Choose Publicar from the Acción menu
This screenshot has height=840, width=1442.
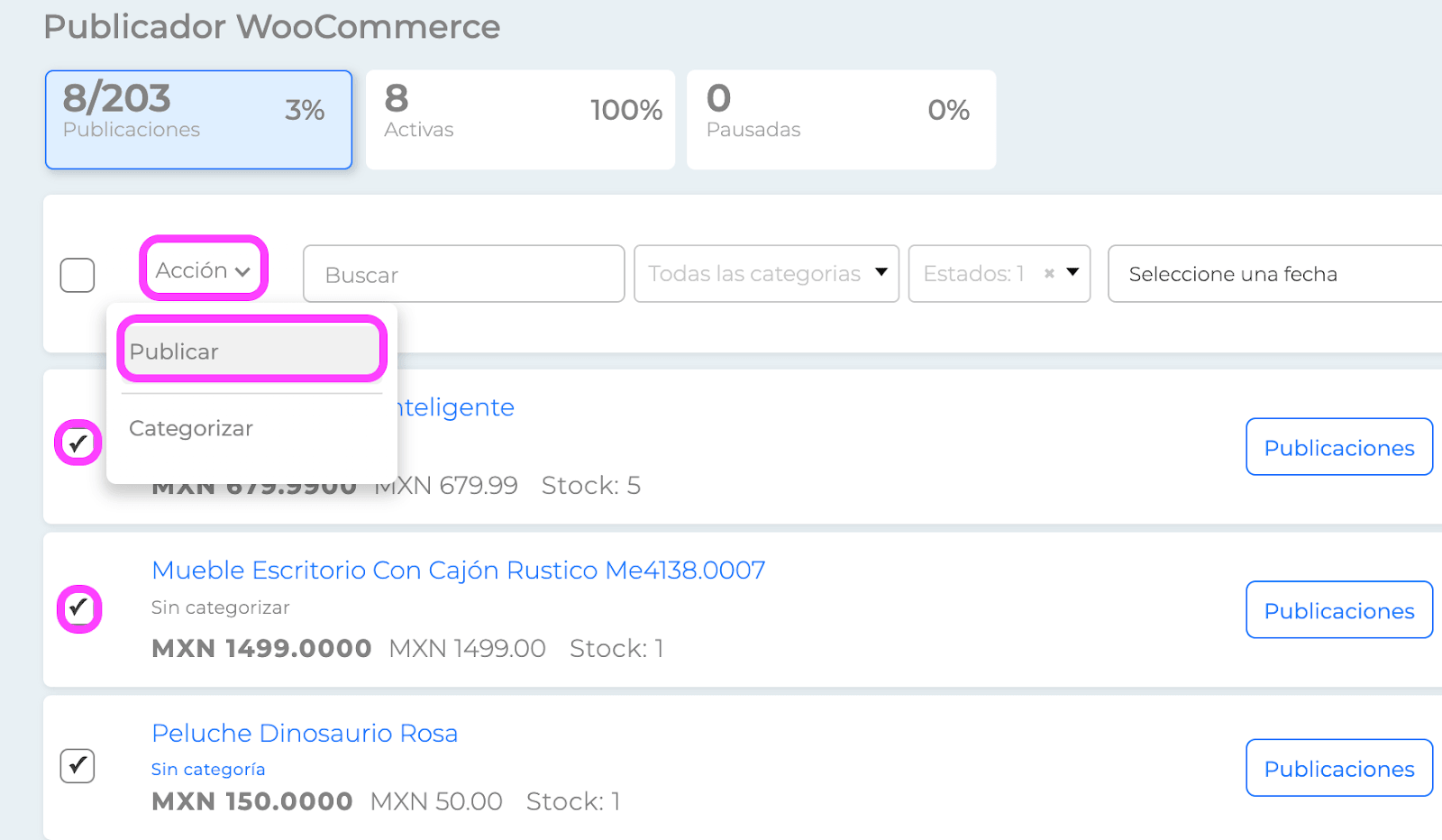click(x=251, y=350)
